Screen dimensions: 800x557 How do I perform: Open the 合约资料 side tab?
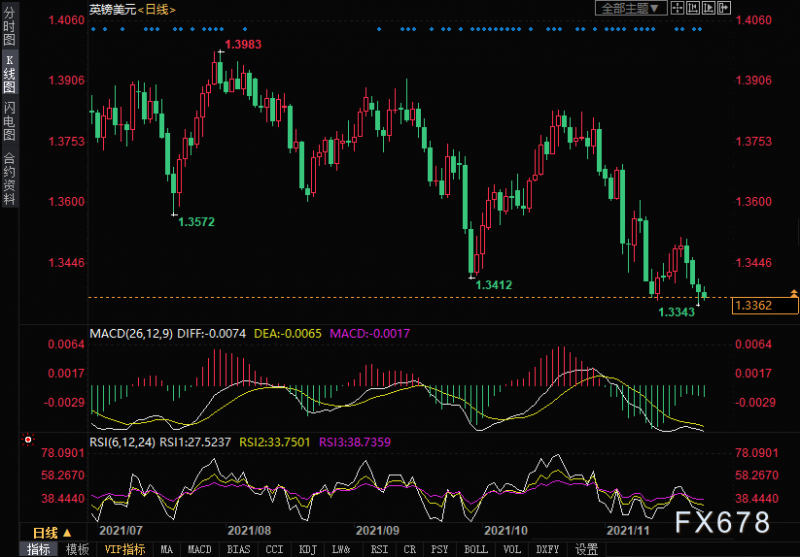(x=9, y=178)
